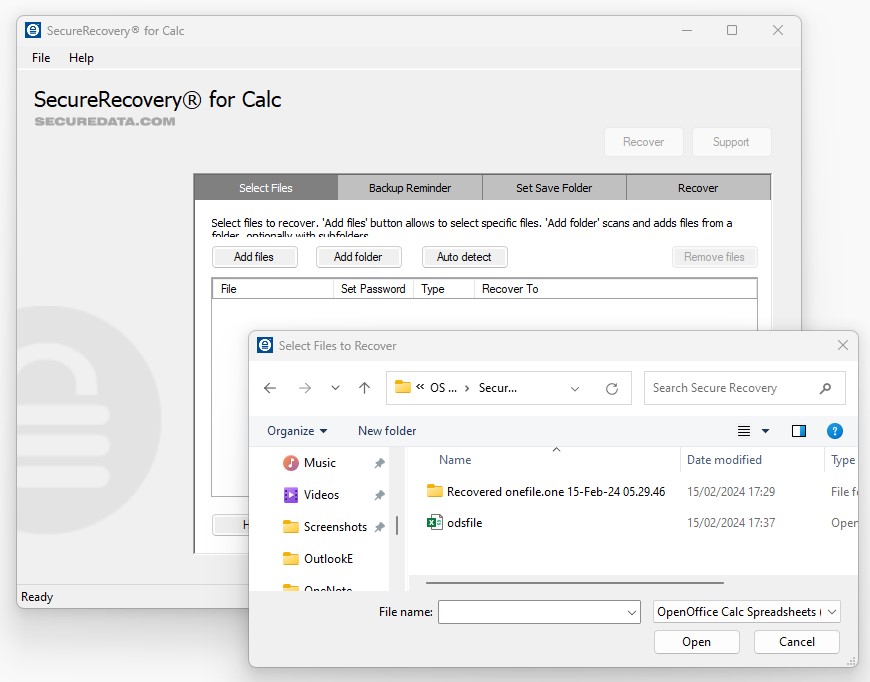This screenshot has height=682, width=870.
Task: Open the File menu
Action: coord(41,58)
